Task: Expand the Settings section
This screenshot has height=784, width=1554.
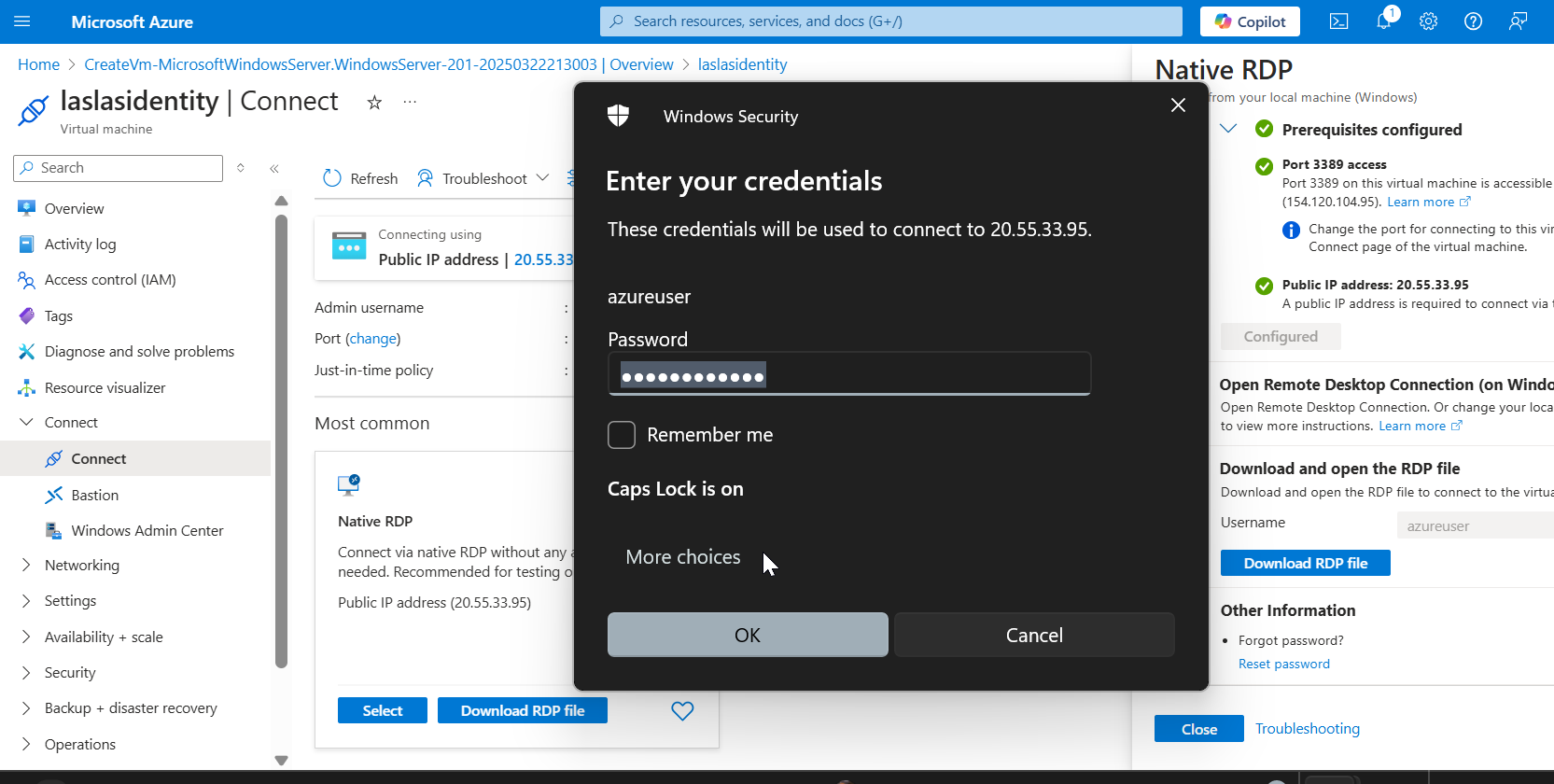Action: tap(26, 601)
